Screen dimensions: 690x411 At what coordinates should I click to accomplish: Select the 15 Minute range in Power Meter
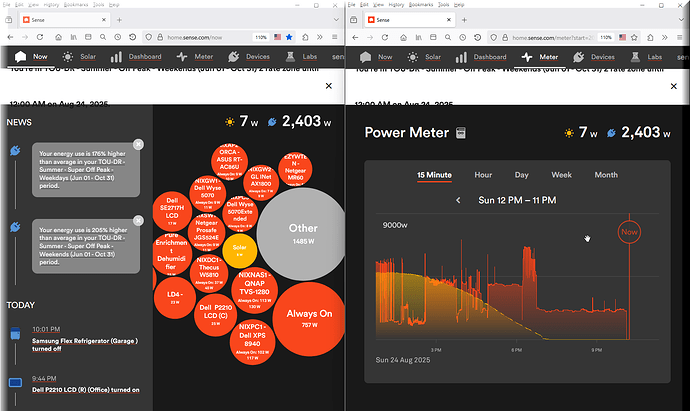point(434,175)
